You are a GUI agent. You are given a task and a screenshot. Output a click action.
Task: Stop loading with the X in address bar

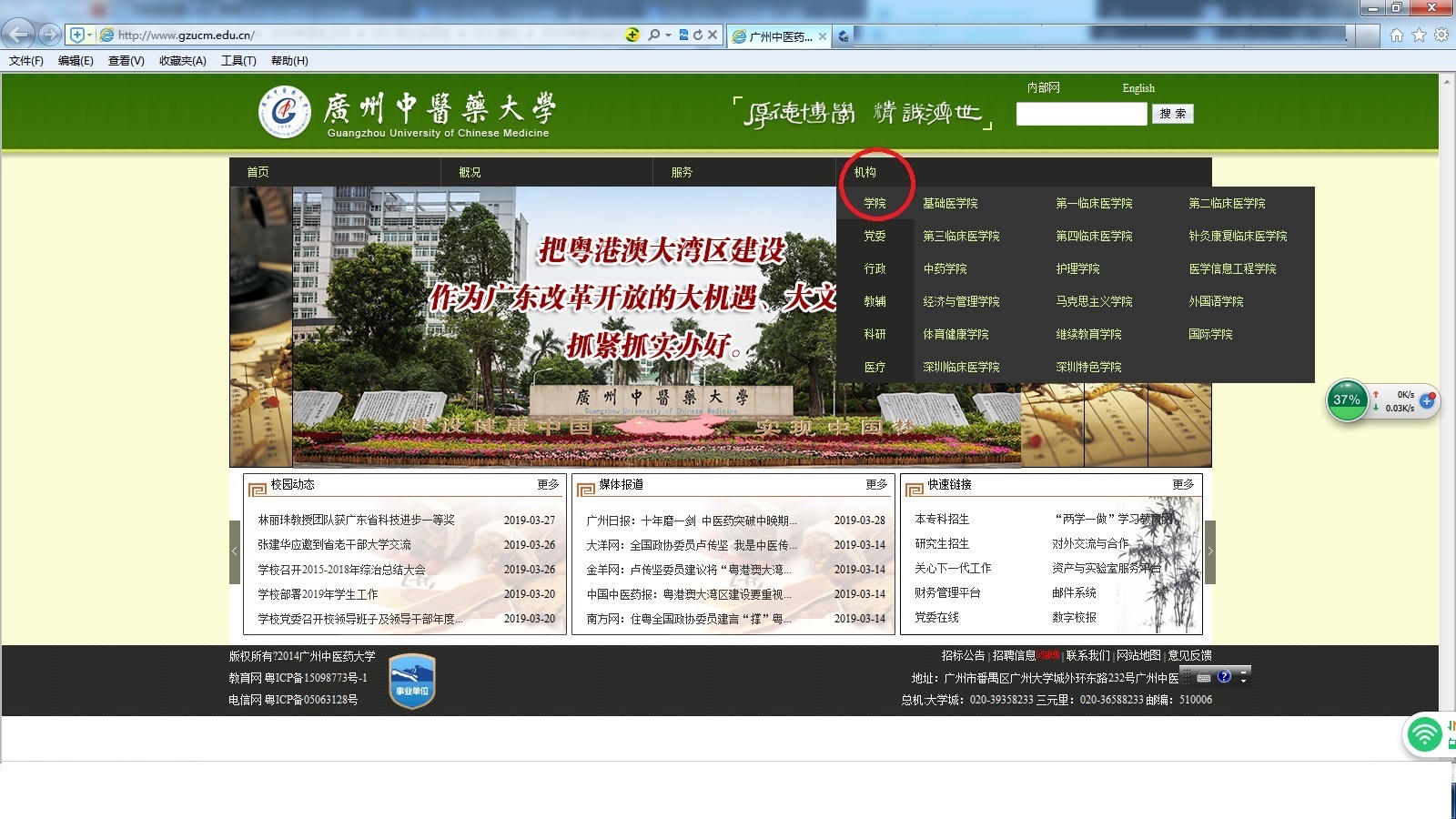pos(713,35)
